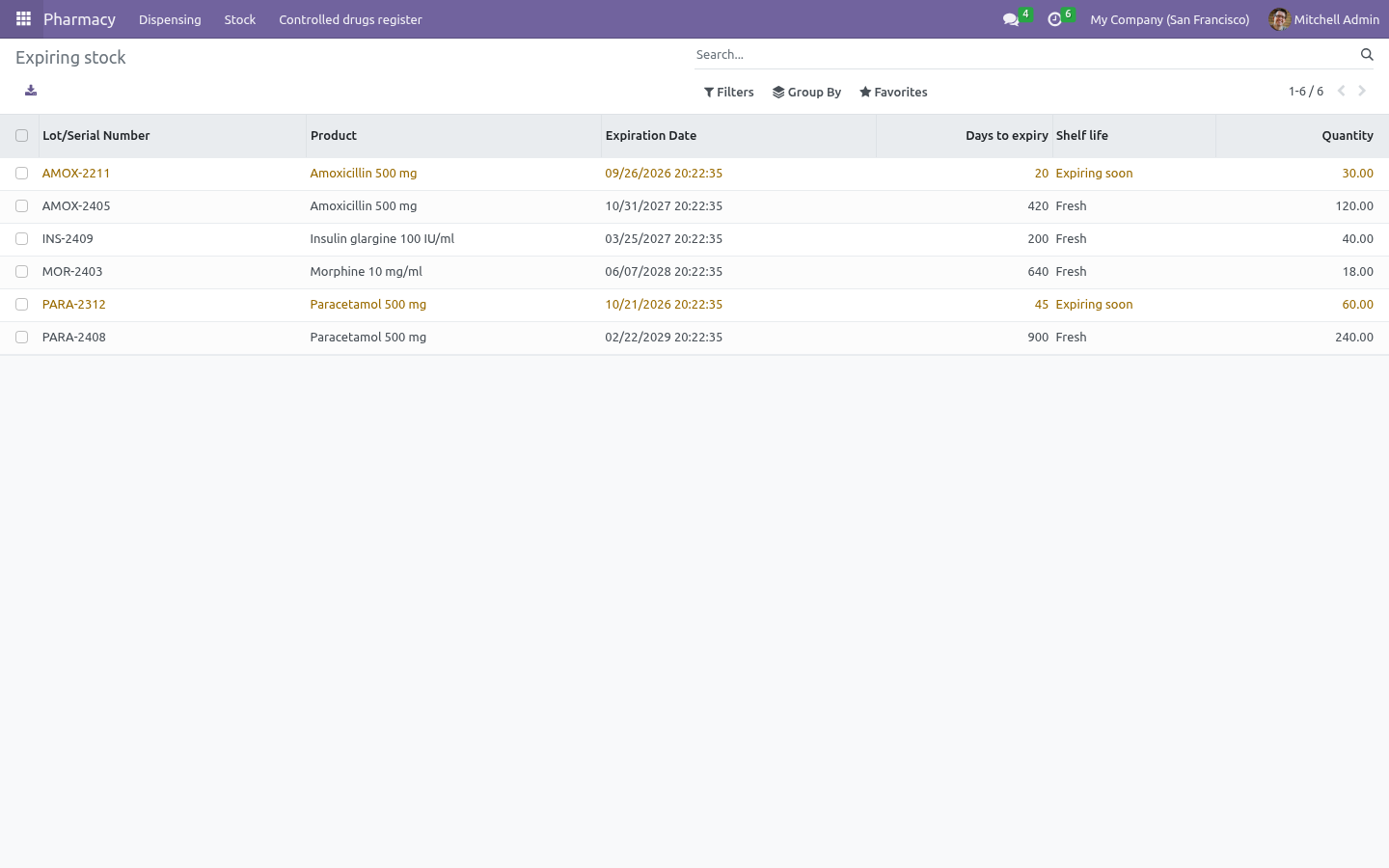Click Morphine 10 mg/ml product cell
Screen dimensions: 1389x868
pyautogui.click(x=367, y=272)
